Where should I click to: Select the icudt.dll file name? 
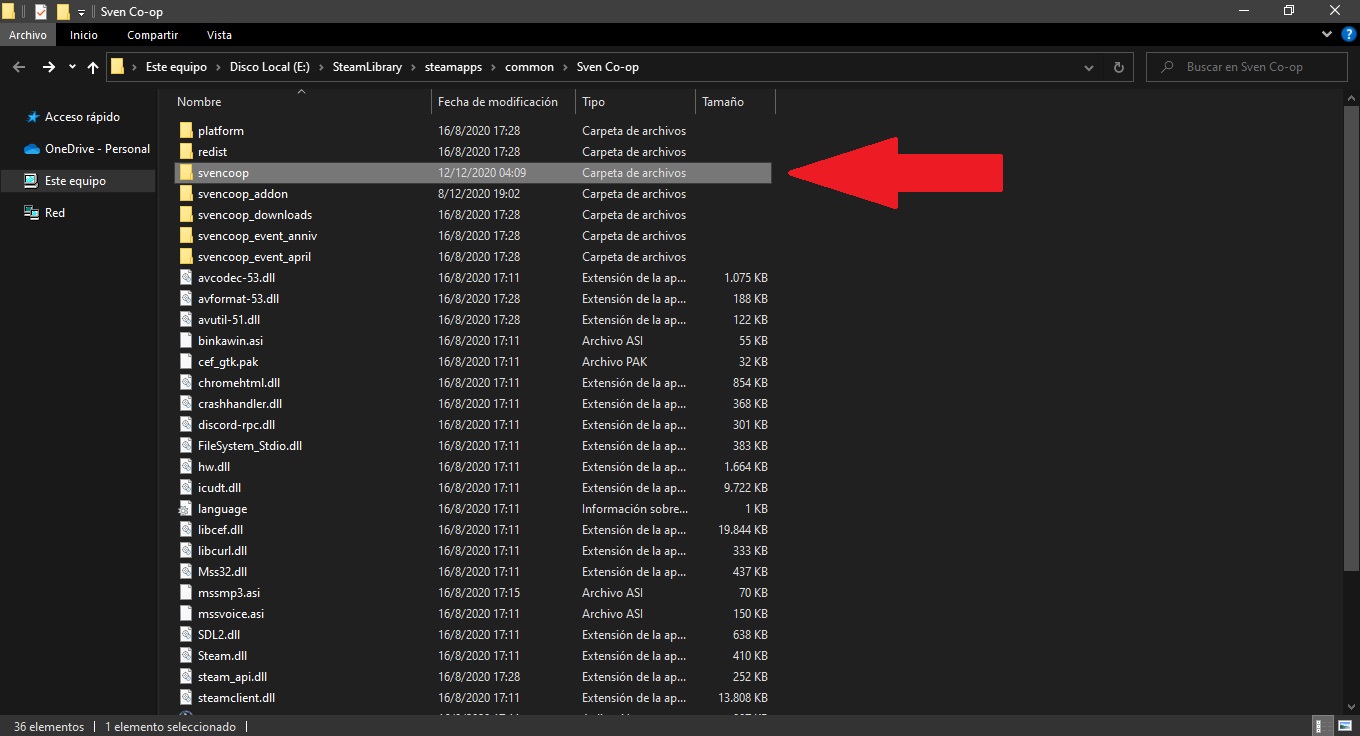[x=219, y=488]
